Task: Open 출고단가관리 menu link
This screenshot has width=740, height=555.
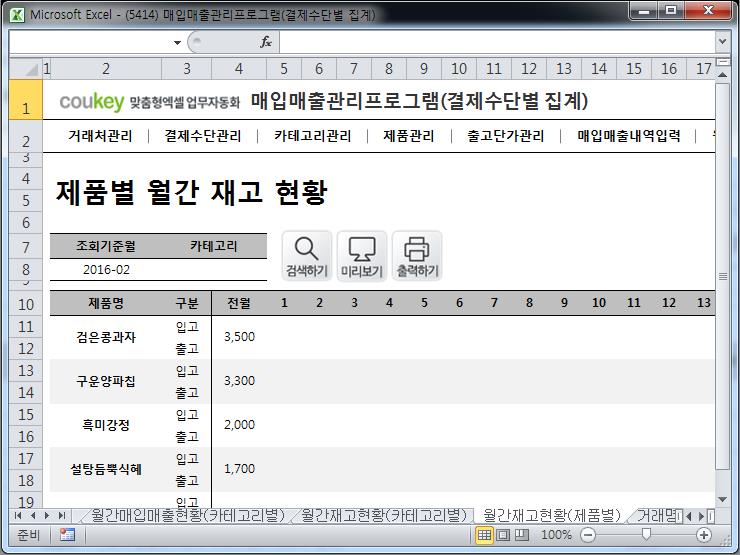Action: [x=505, y=136]
